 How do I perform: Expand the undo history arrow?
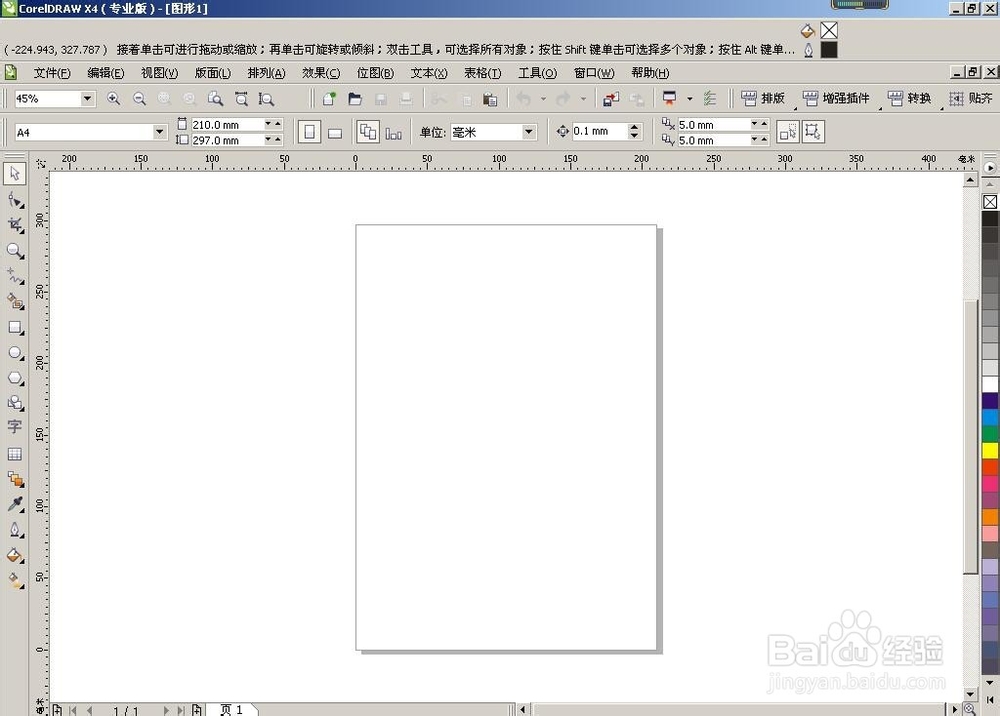tap(543, 99)
